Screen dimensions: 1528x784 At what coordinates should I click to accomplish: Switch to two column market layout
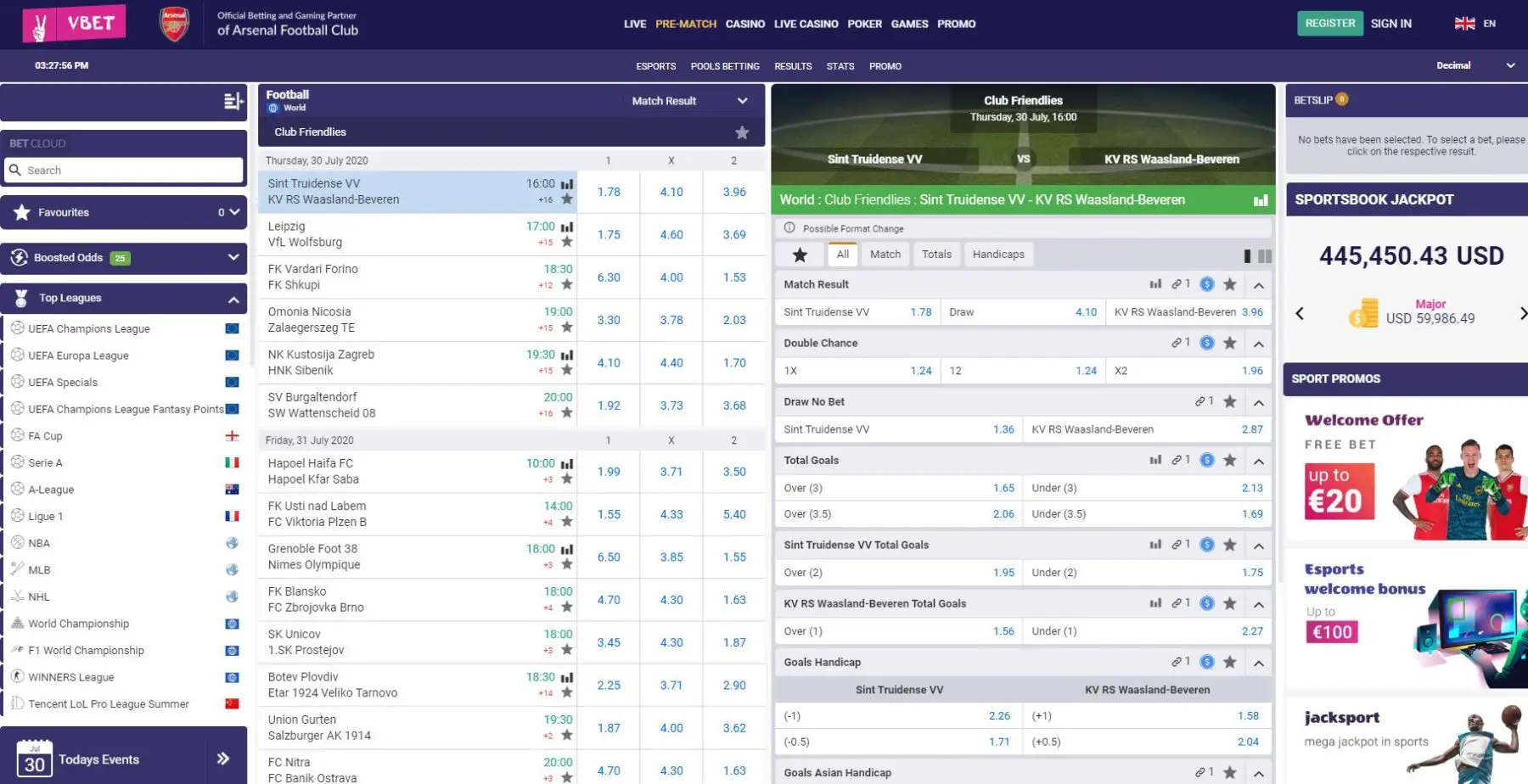point(1265,255)
